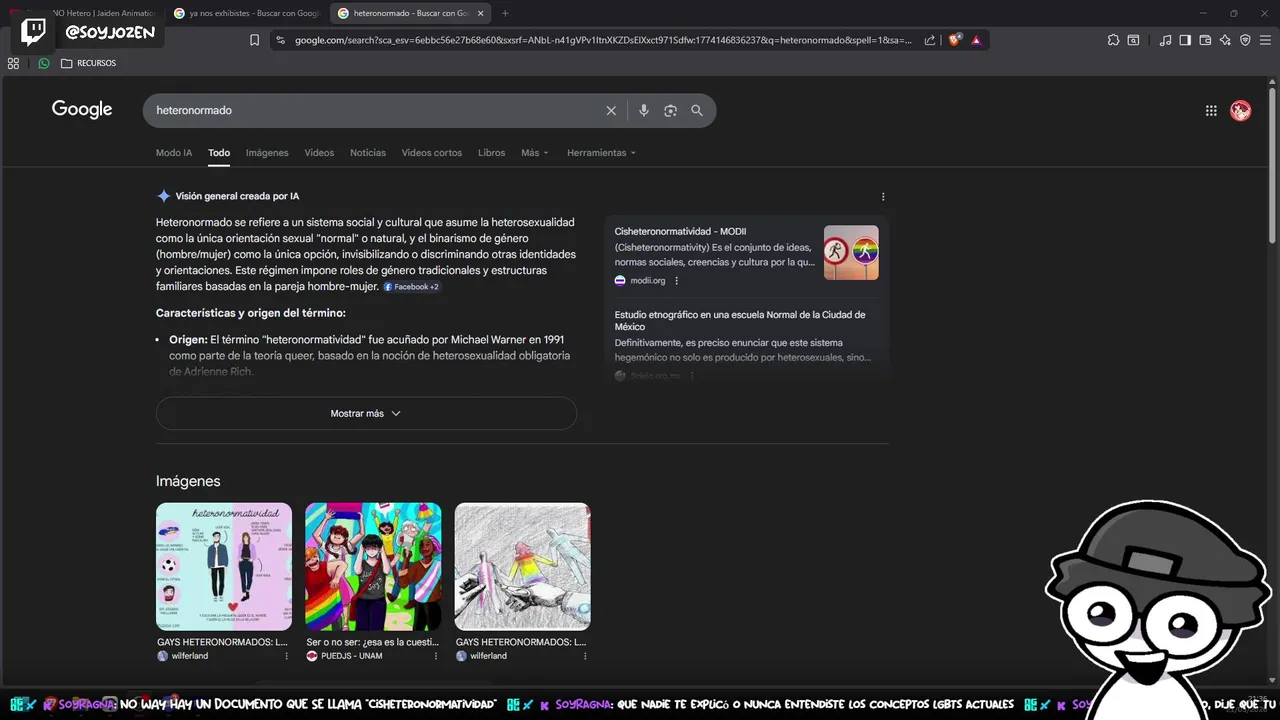Open the RECURSOS bookmarks folder
Screen dimensions: 1280x720
pyautogui.click(x=88, y=63)
